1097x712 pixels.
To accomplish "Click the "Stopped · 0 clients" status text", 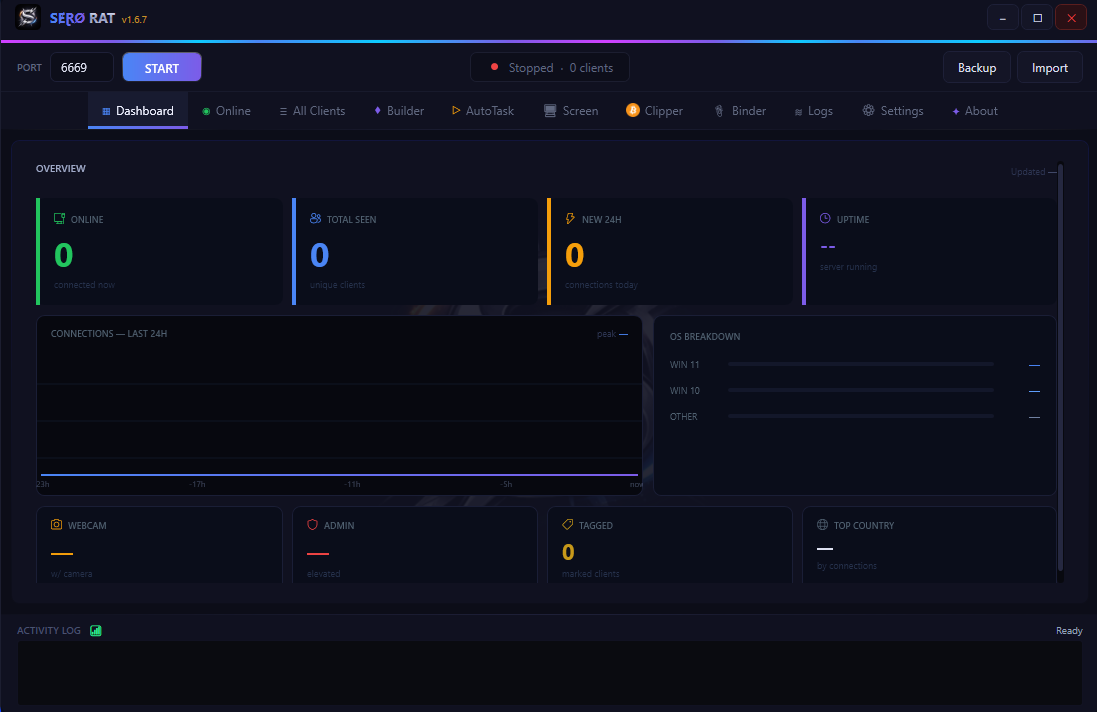I will [x=560, y=68].
